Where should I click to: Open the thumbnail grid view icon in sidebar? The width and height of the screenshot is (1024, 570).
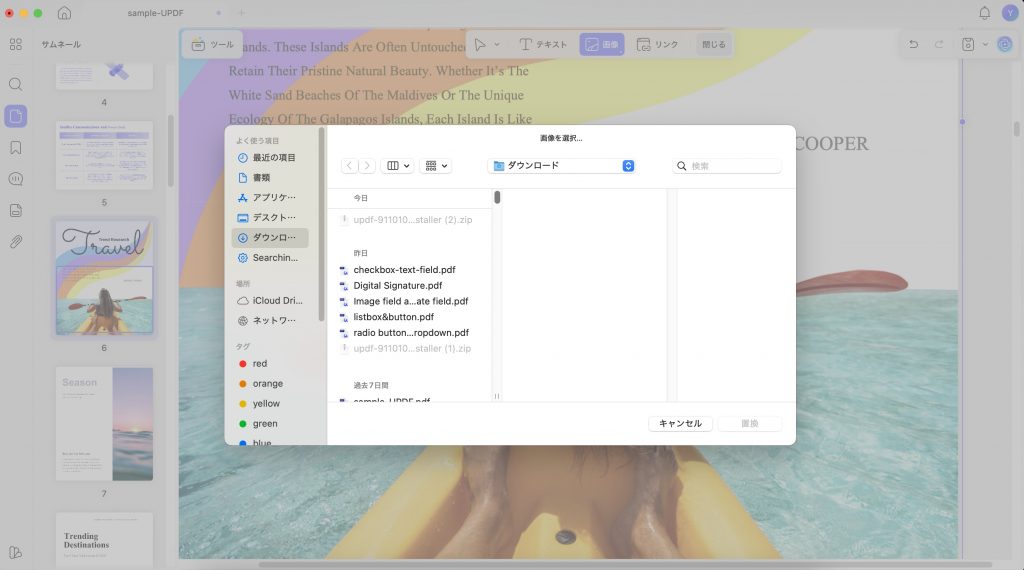click(16, 44)
